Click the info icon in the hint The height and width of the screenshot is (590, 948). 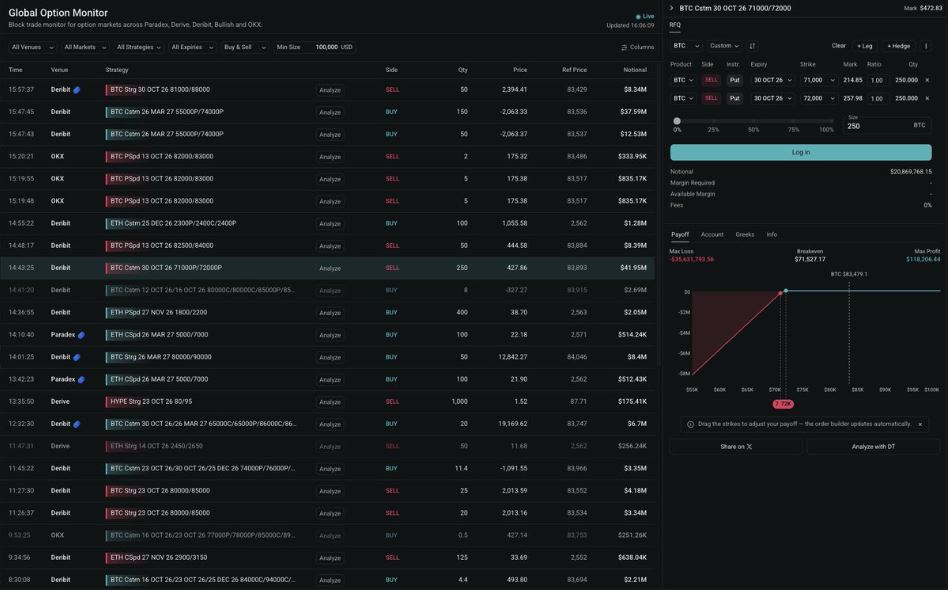click(x=690, y=424)
